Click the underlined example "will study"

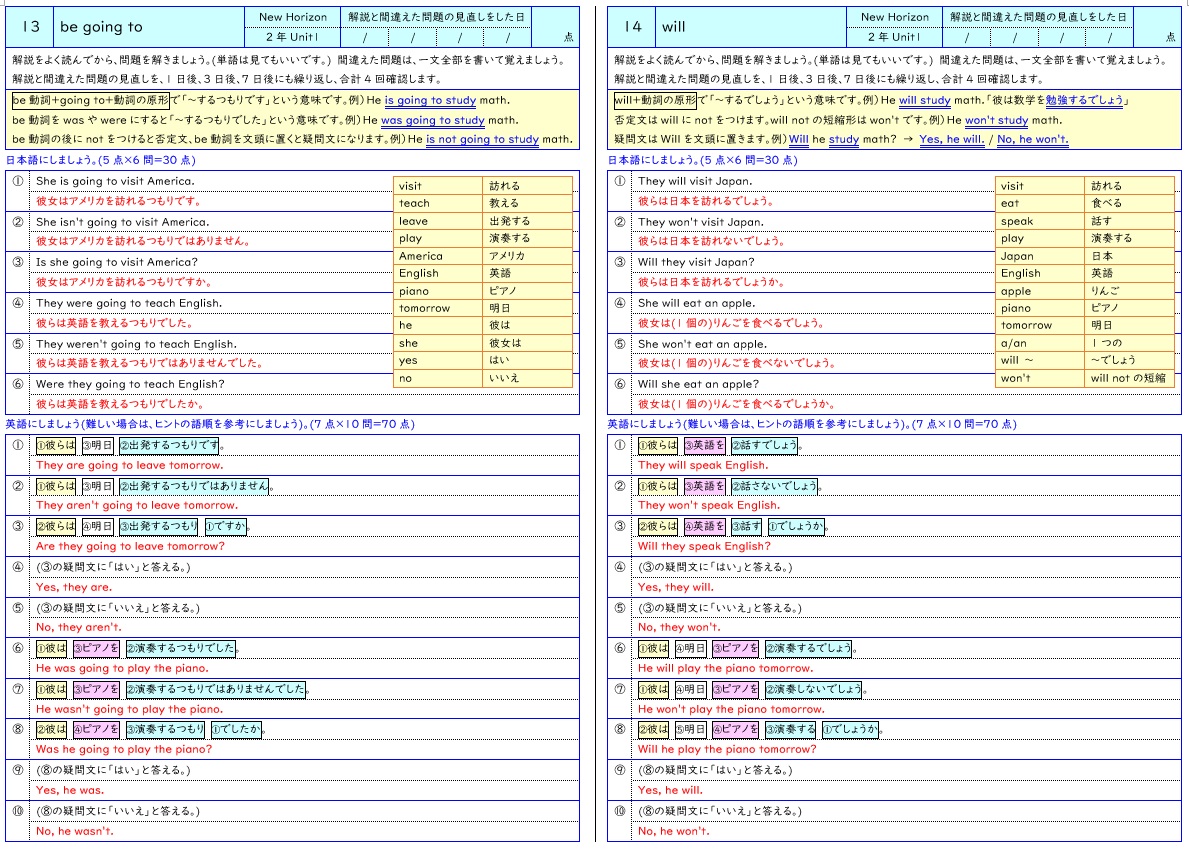(924, 100)
